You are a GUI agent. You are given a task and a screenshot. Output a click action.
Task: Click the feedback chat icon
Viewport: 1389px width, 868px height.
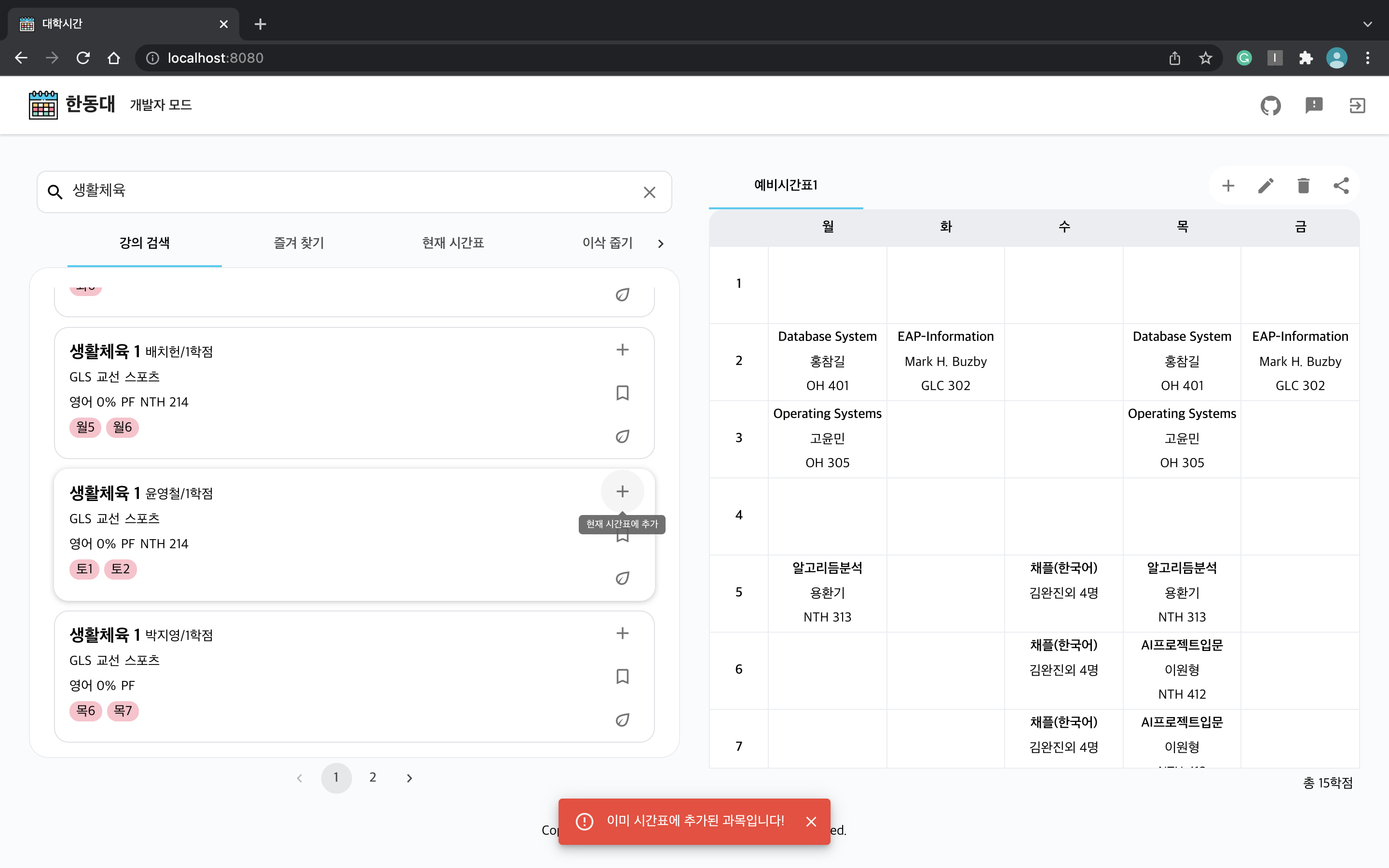(1314, 106)
